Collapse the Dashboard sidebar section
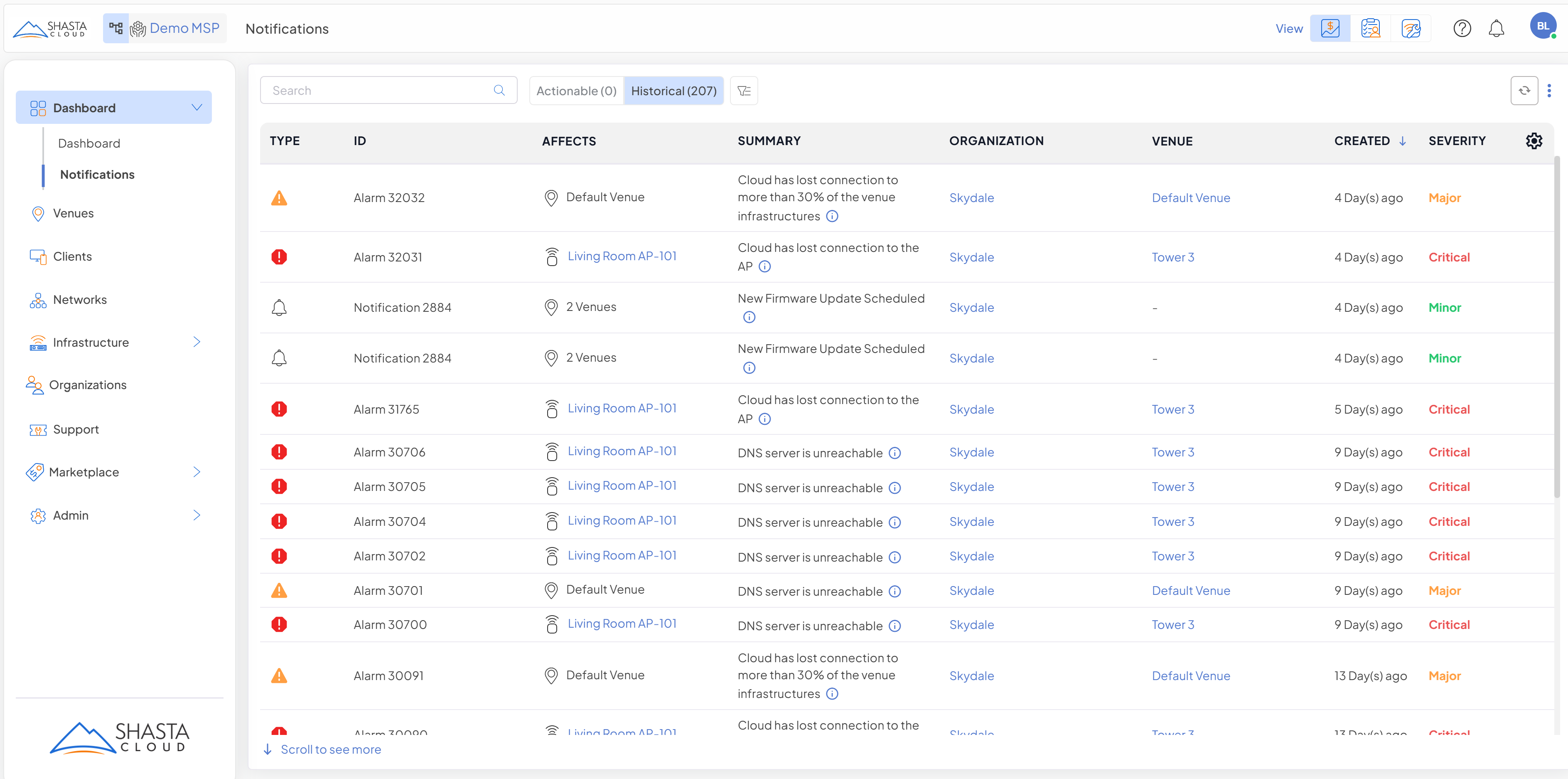The width and height of the screenshot is (1568, 779). point(197,108)
